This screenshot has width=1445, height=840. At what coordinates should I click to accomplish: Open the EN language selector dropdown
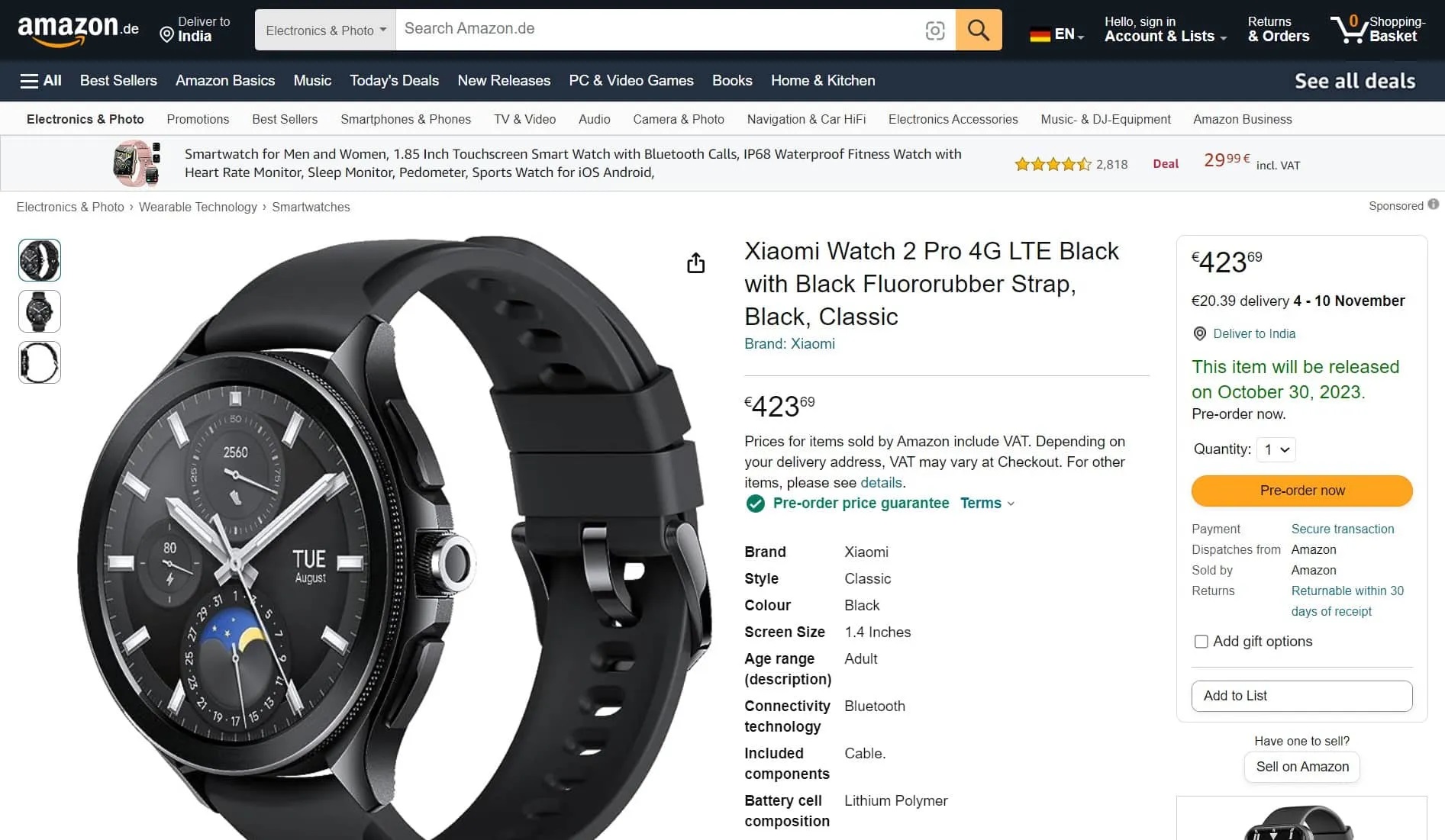(x=1056, y=34)
